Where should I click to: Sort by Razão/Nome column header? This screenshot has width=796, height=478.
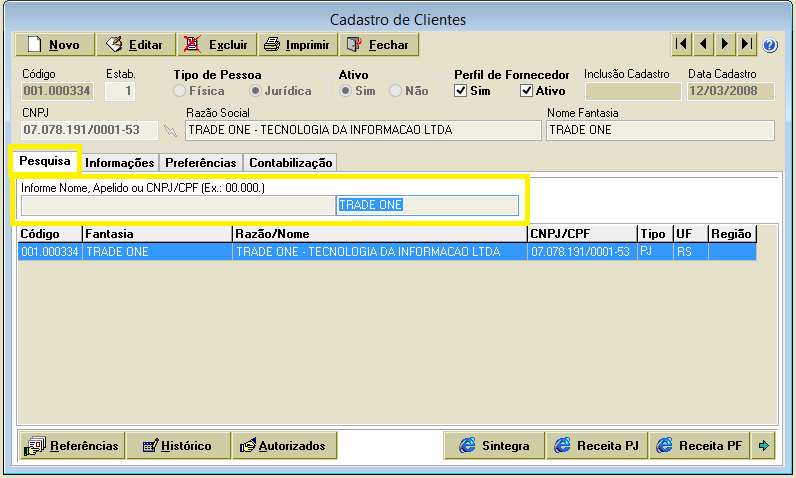(x=380, y=234)
